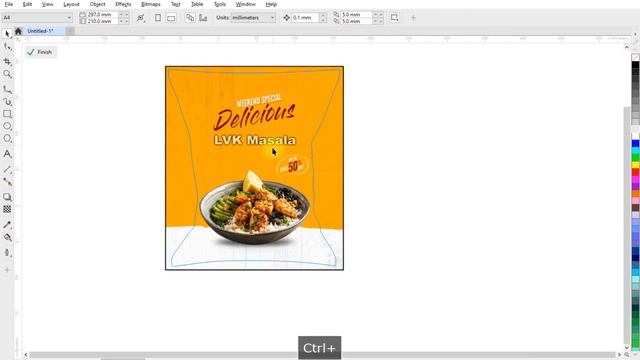Select the Shape tool

click(7, 47)
